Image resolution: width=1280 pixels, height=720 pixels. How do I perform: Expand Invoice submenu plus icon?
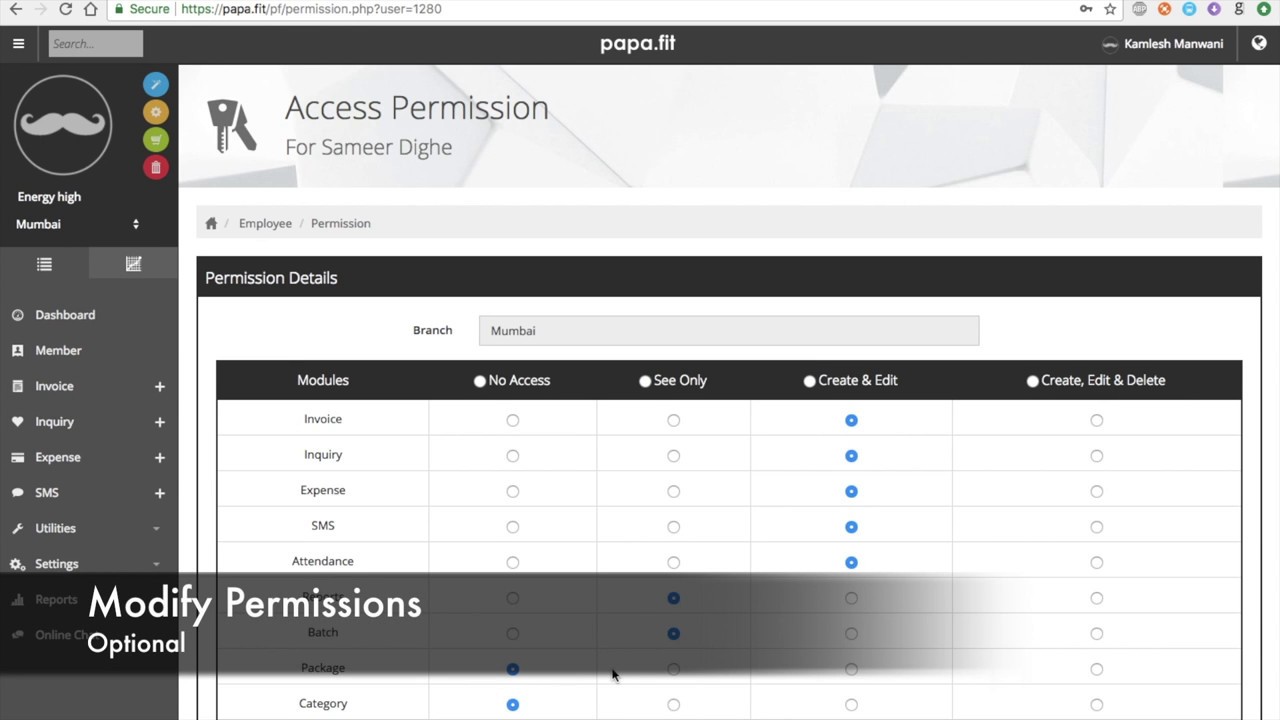coord(159,387)
